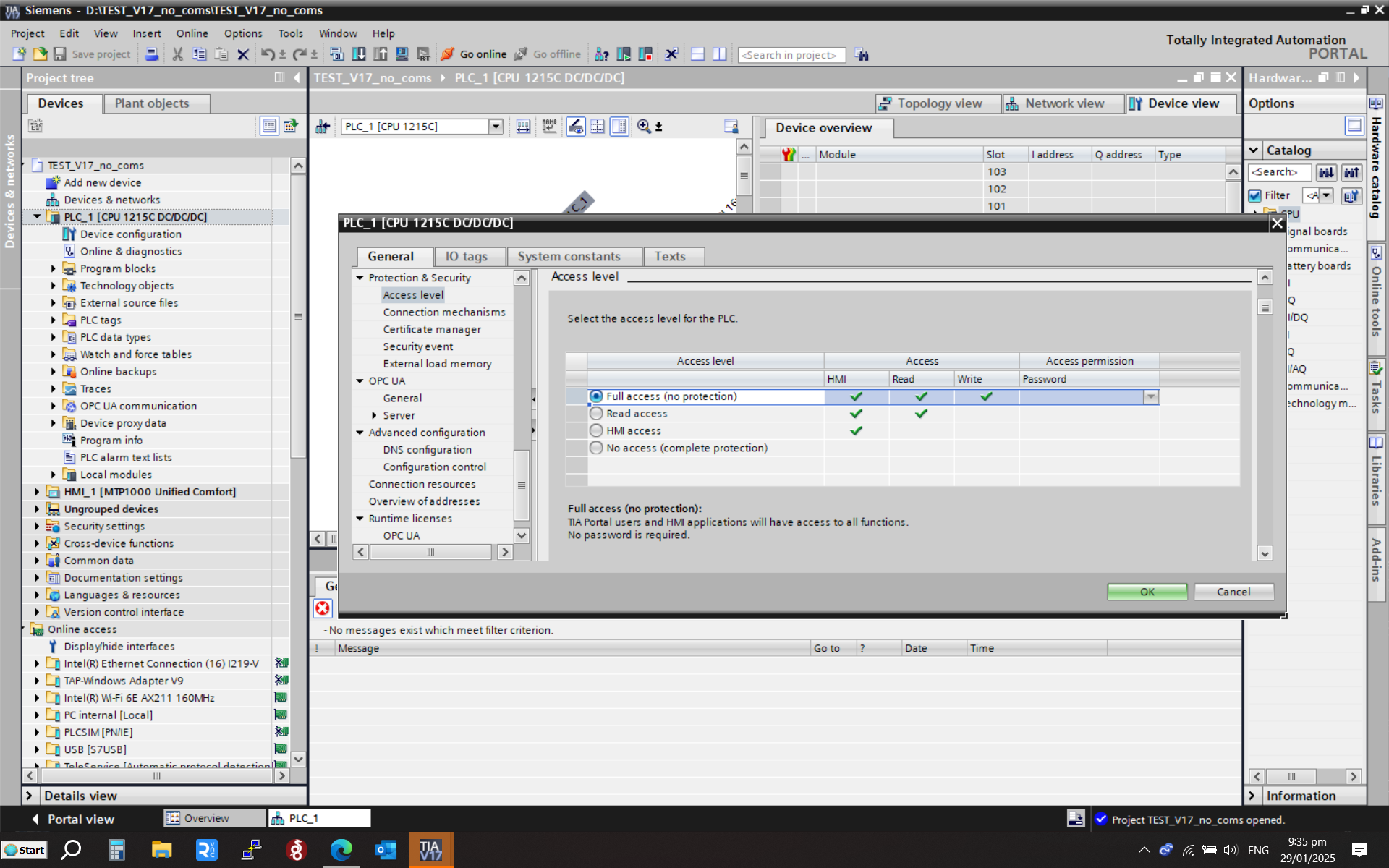Click the Upload from device icon
Viewport: 1389px width, 868px height.
pos(381,54)
